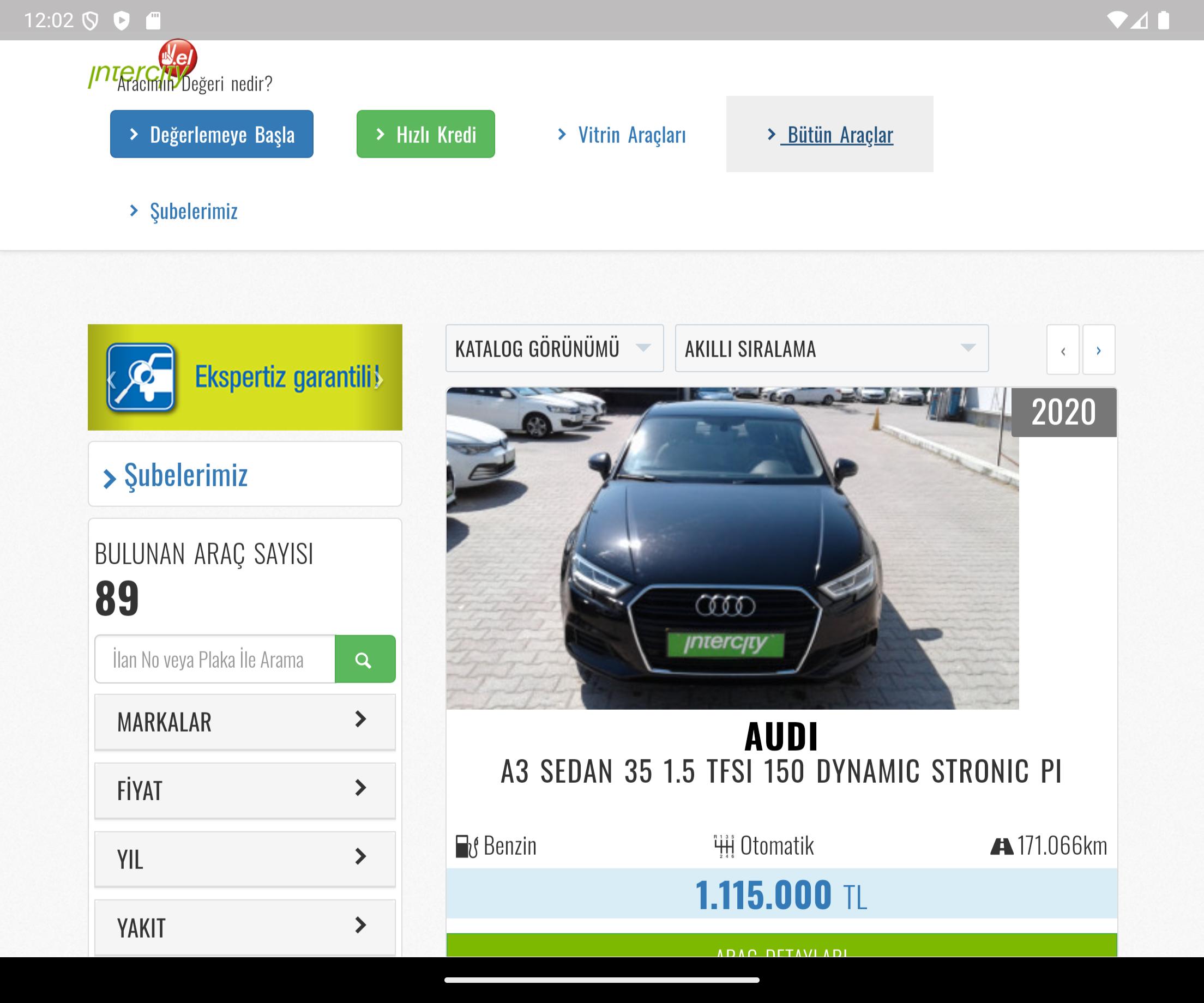Open Hızlı Kredi quick loan button
1204x1003 pixels.
point(425,134)
